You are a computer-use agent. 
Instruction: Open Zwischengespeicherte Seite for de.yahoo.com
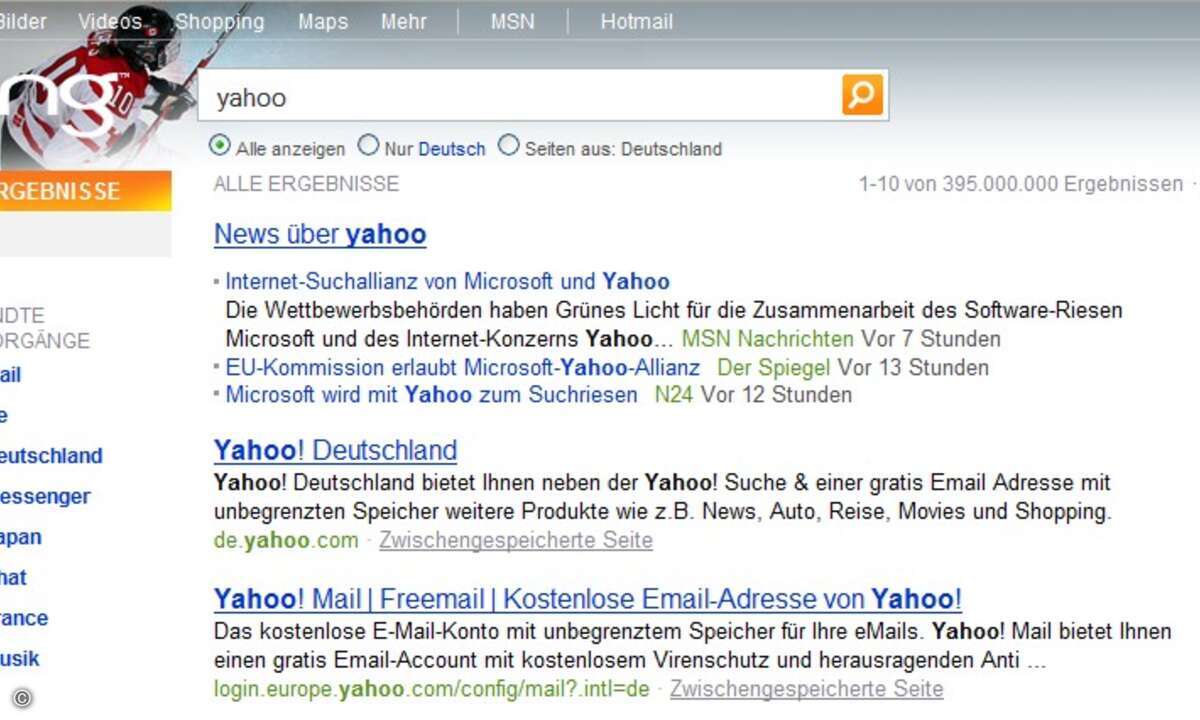pos(516,541)
